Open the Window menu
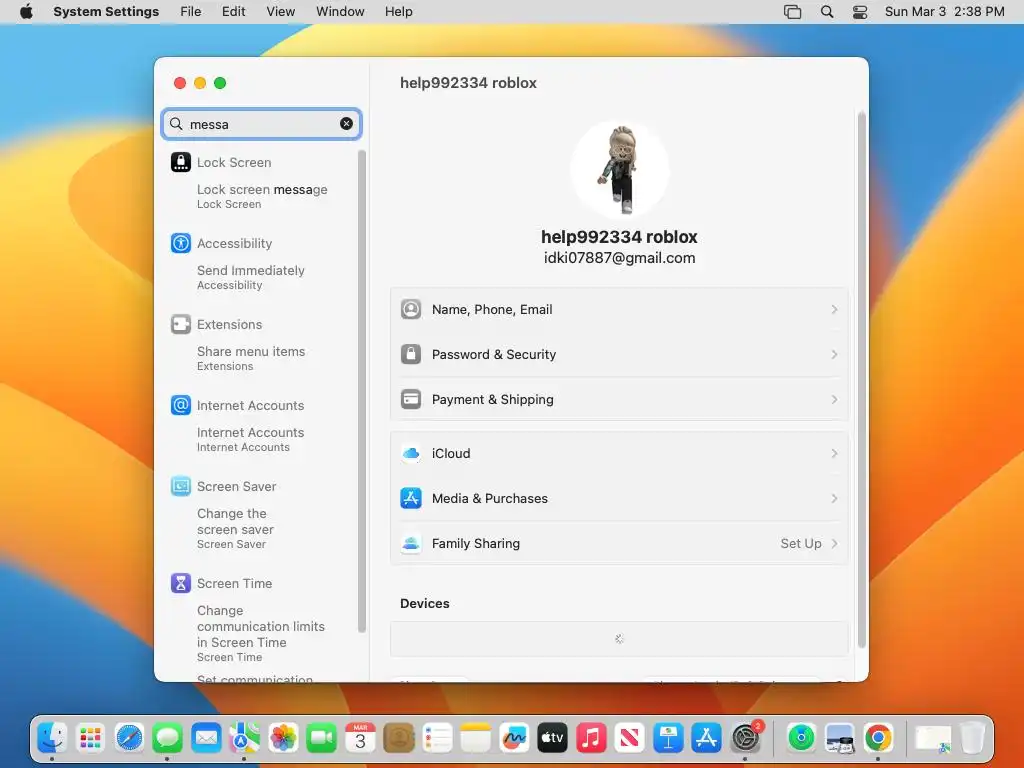This screenshot has width=1024, height=768. click(340, 12)
